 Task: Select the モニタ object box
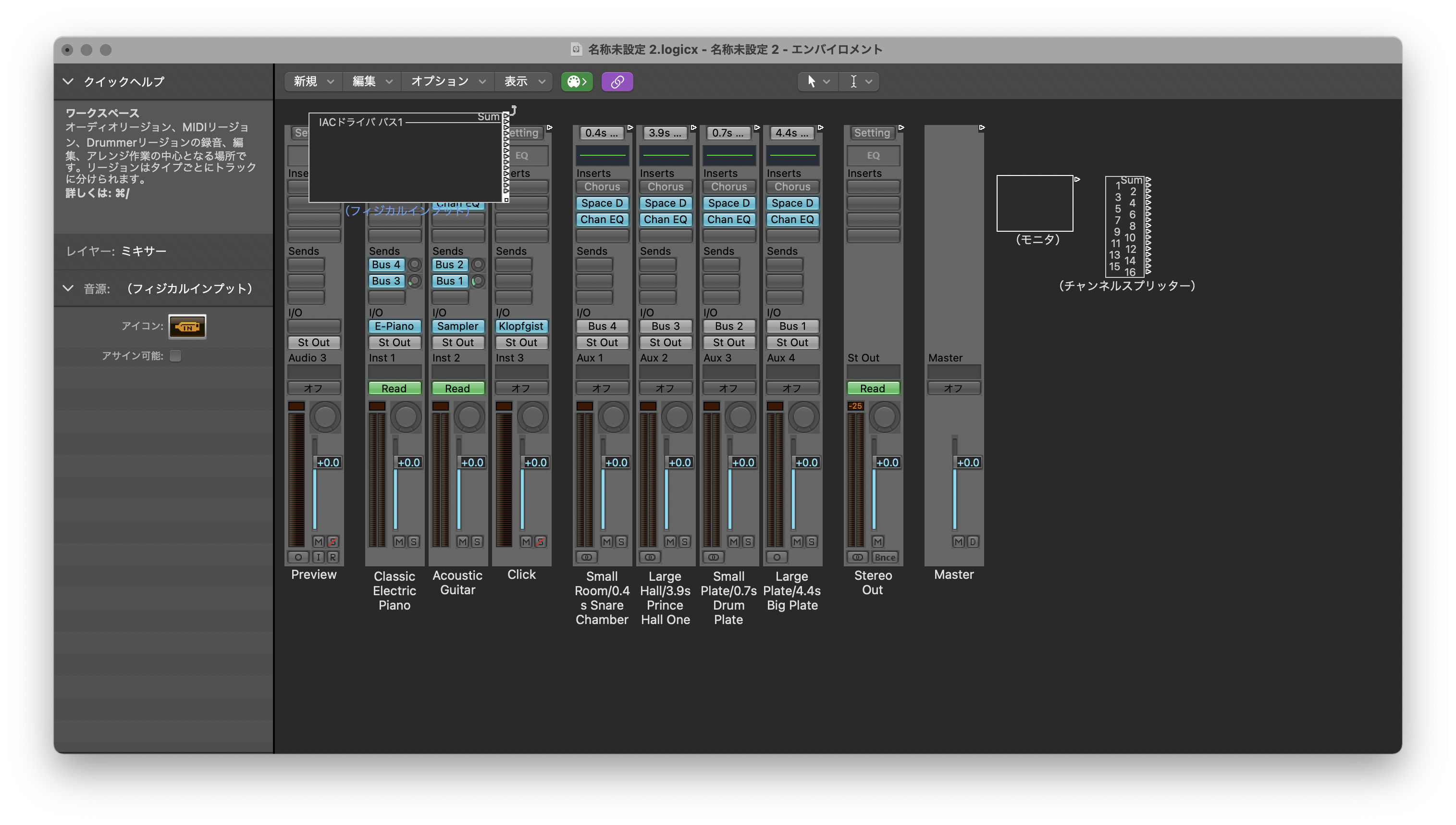(1034, 203)
